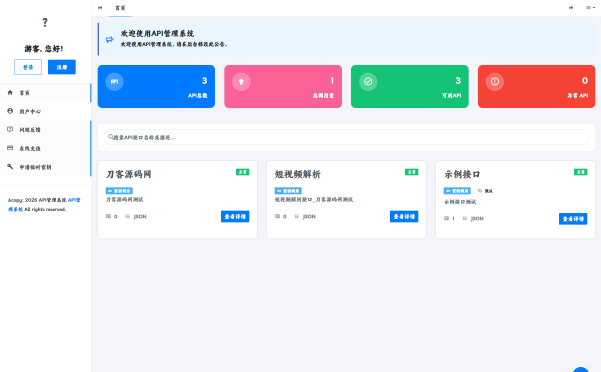Click the 刀客源码网测试 description text
The height and width of the screenshot is (372, 601).
tap(125, 200)
